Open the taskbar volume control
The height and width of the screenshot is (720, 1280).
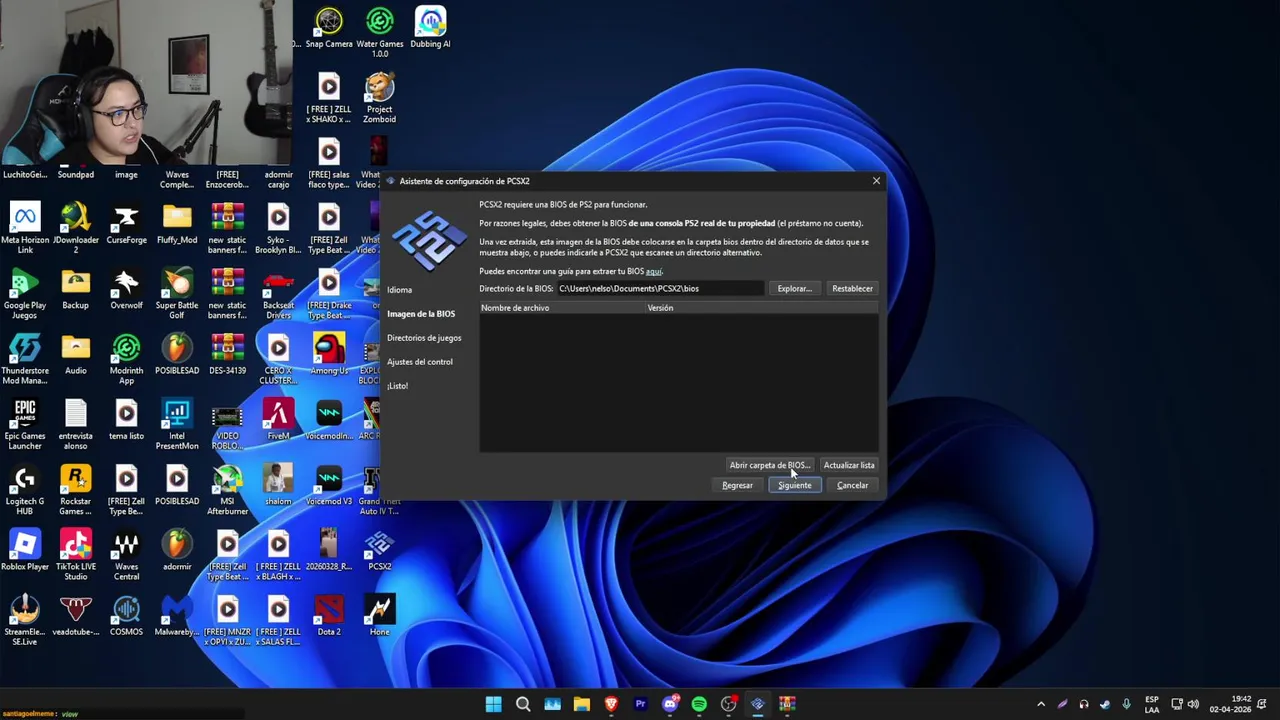point(1193,704)
